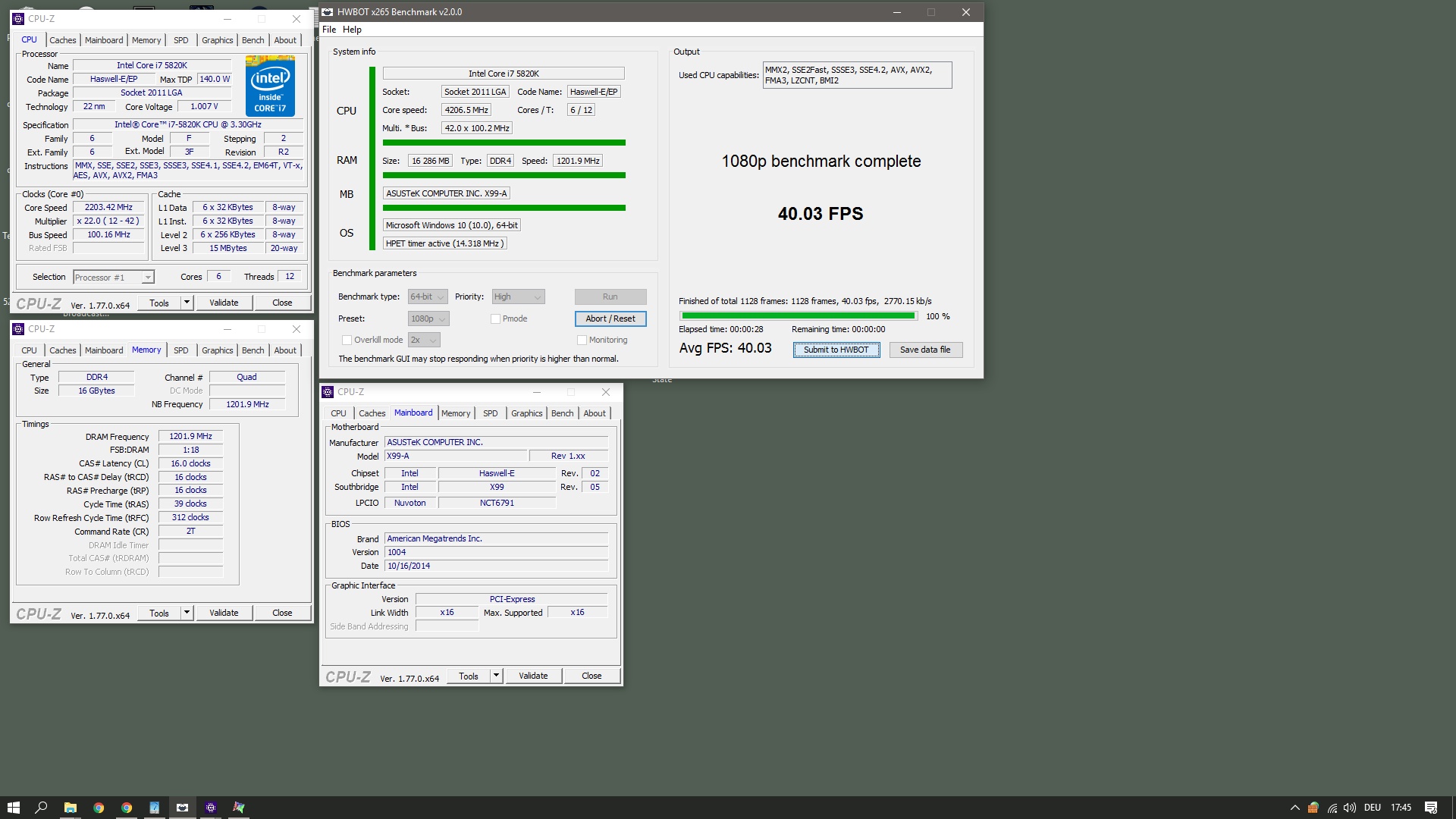Click Validate in CPU-Z Mainboard window
This screenshot has width=1456, height=819.
click(533, 676)
